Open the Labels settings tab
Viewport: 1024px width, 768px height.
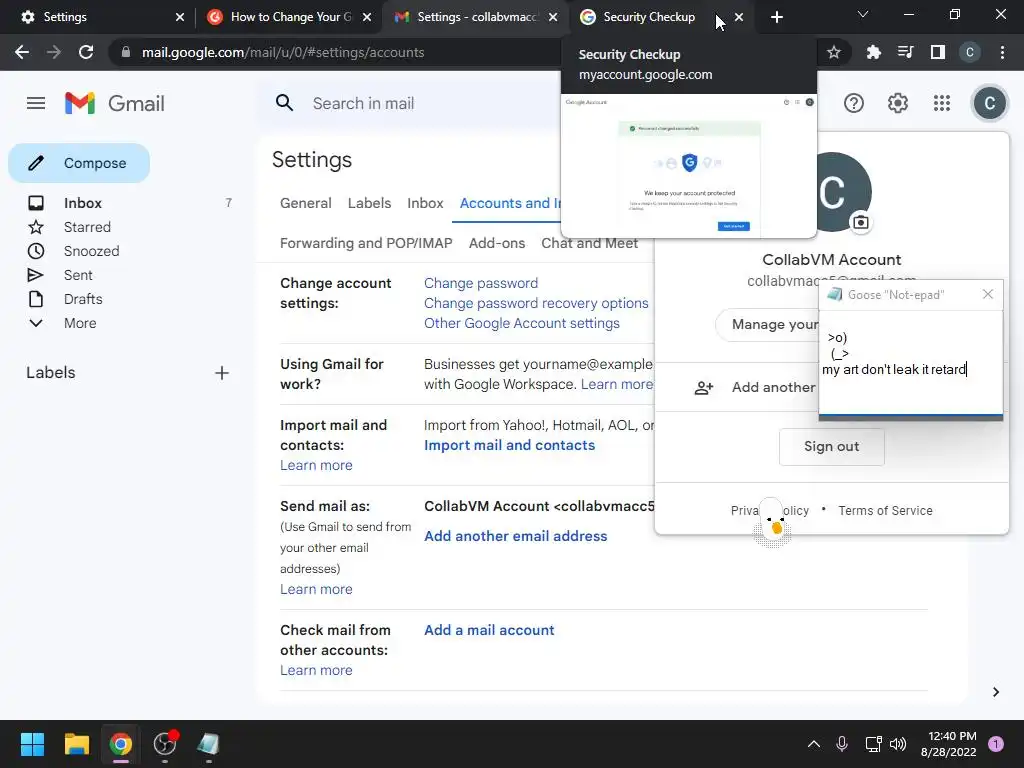point(369,203)
